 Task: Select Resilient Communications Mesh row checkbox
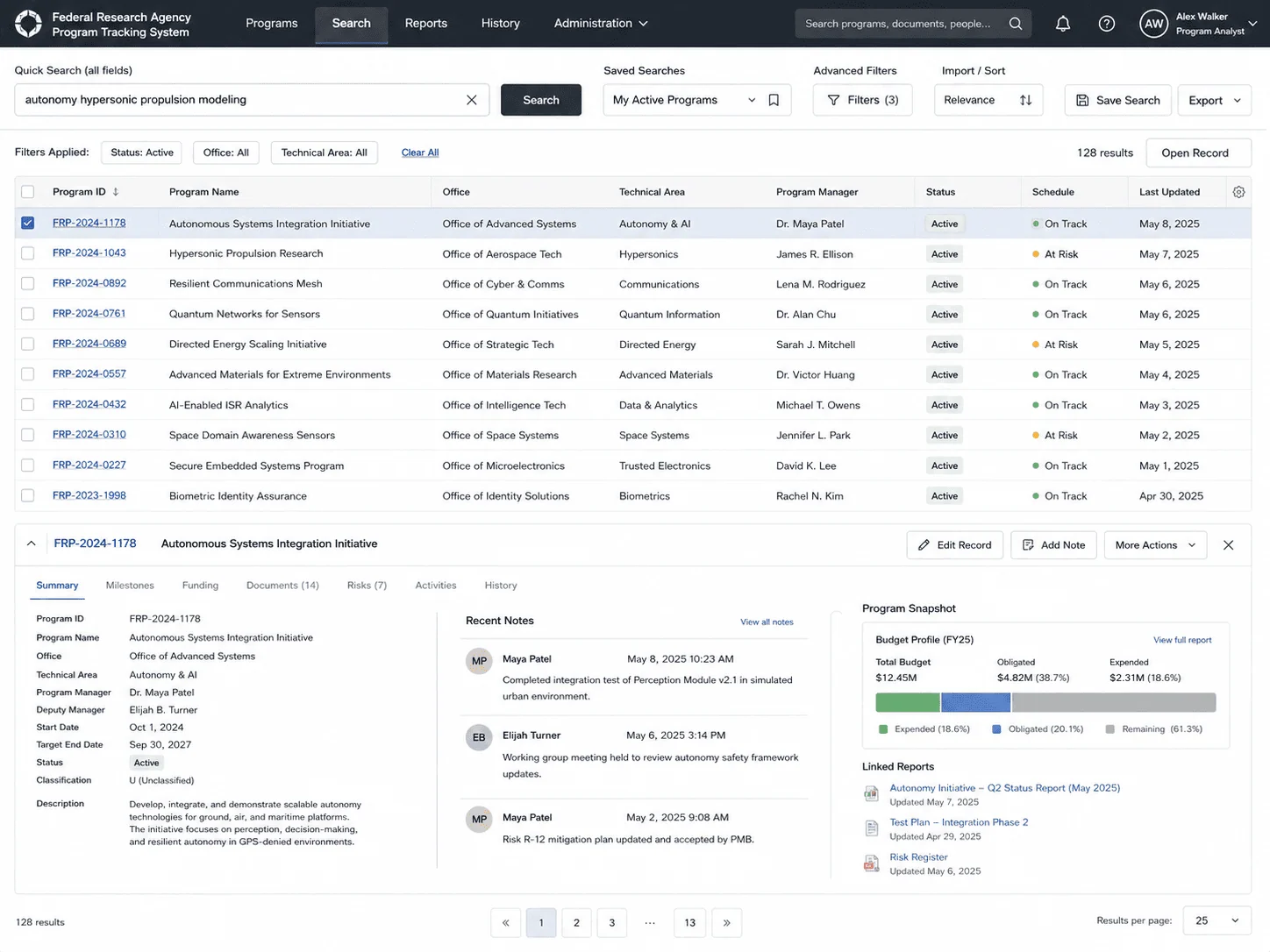coord(28,284)
